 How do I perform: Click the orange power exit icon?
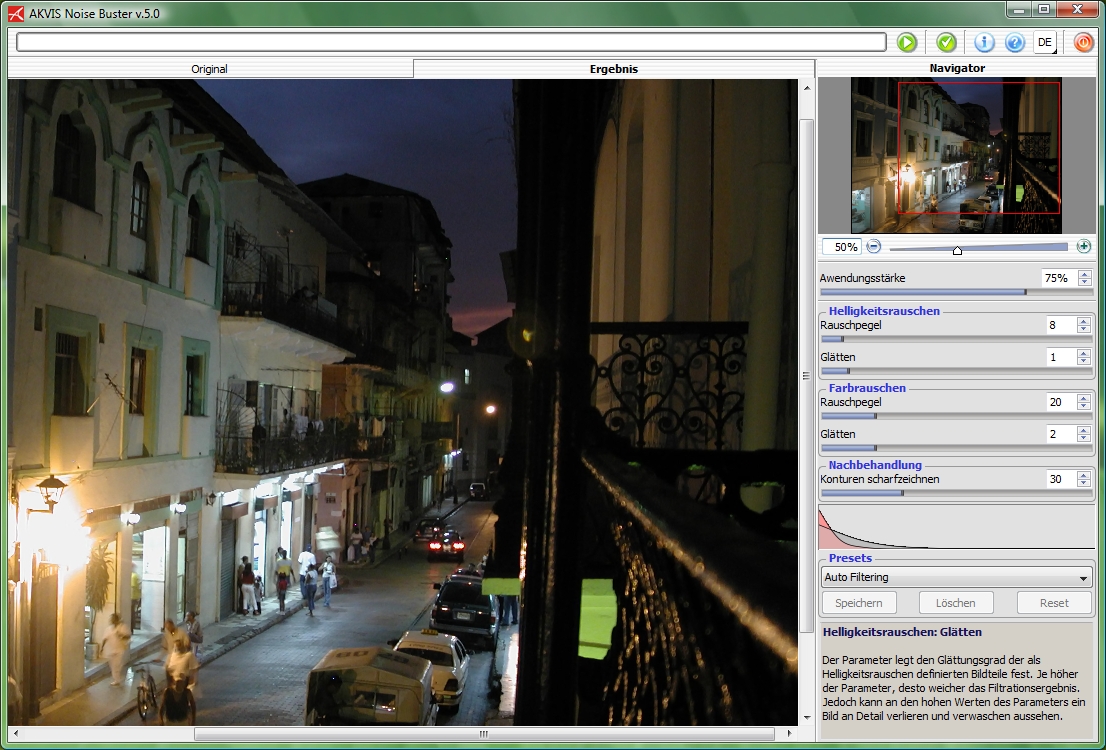[x=1084, y=42]
